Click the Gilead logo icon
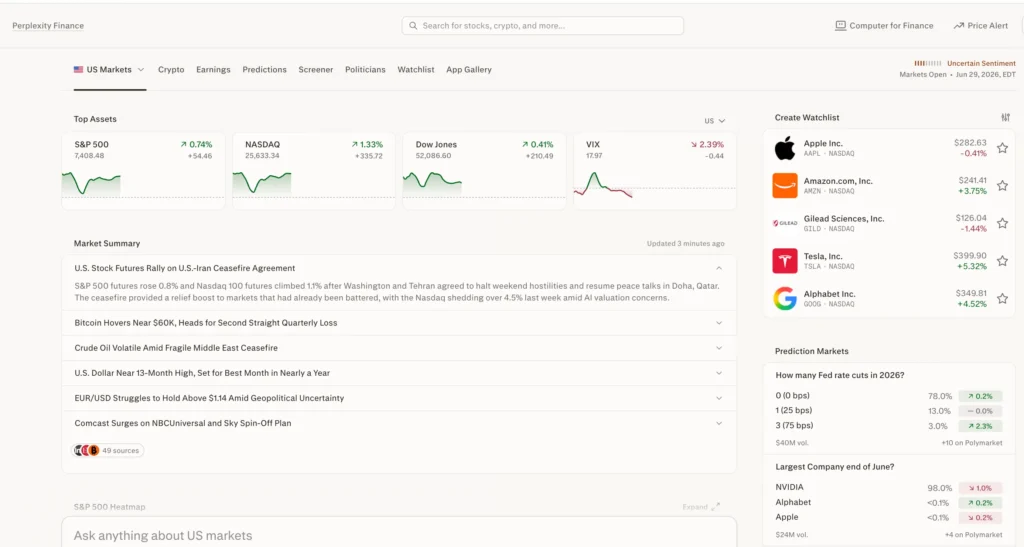Viewport: 1024px width, 547px height. [x=784, y=223]
